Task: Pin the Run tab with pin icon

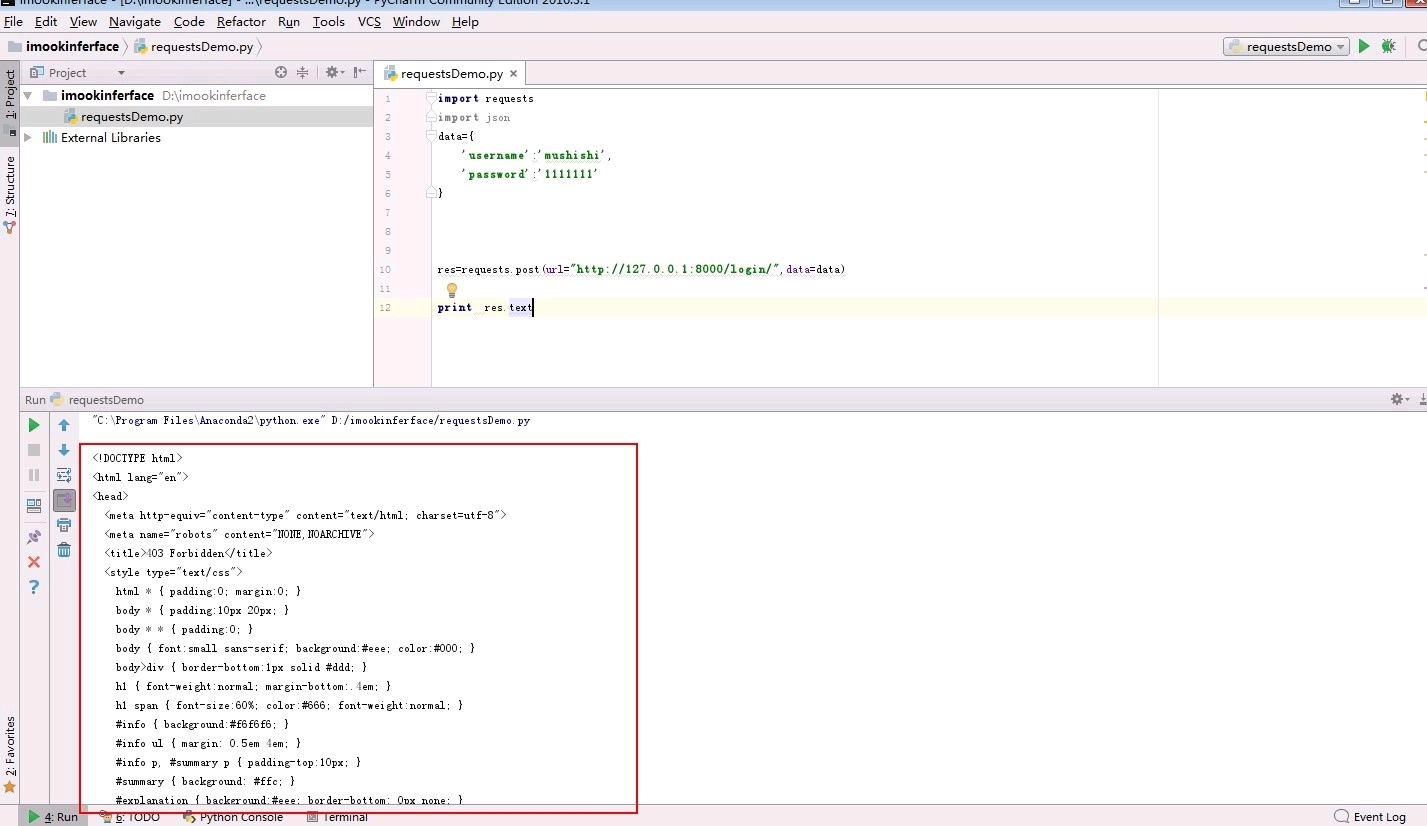Action: coord(34,537)
